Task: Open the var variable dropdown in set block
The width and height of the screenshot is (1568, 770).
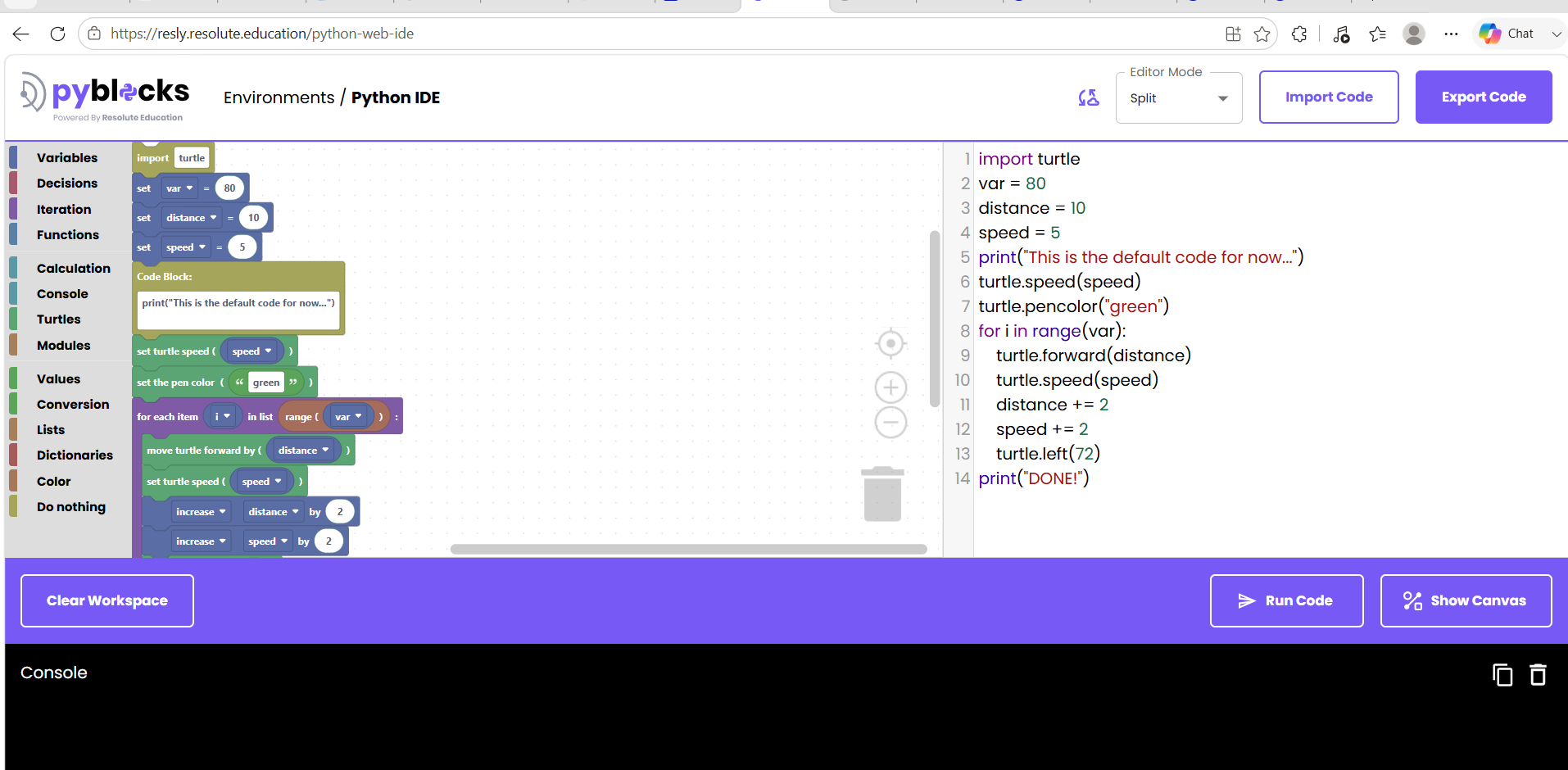Action: (x=179, y=188)
